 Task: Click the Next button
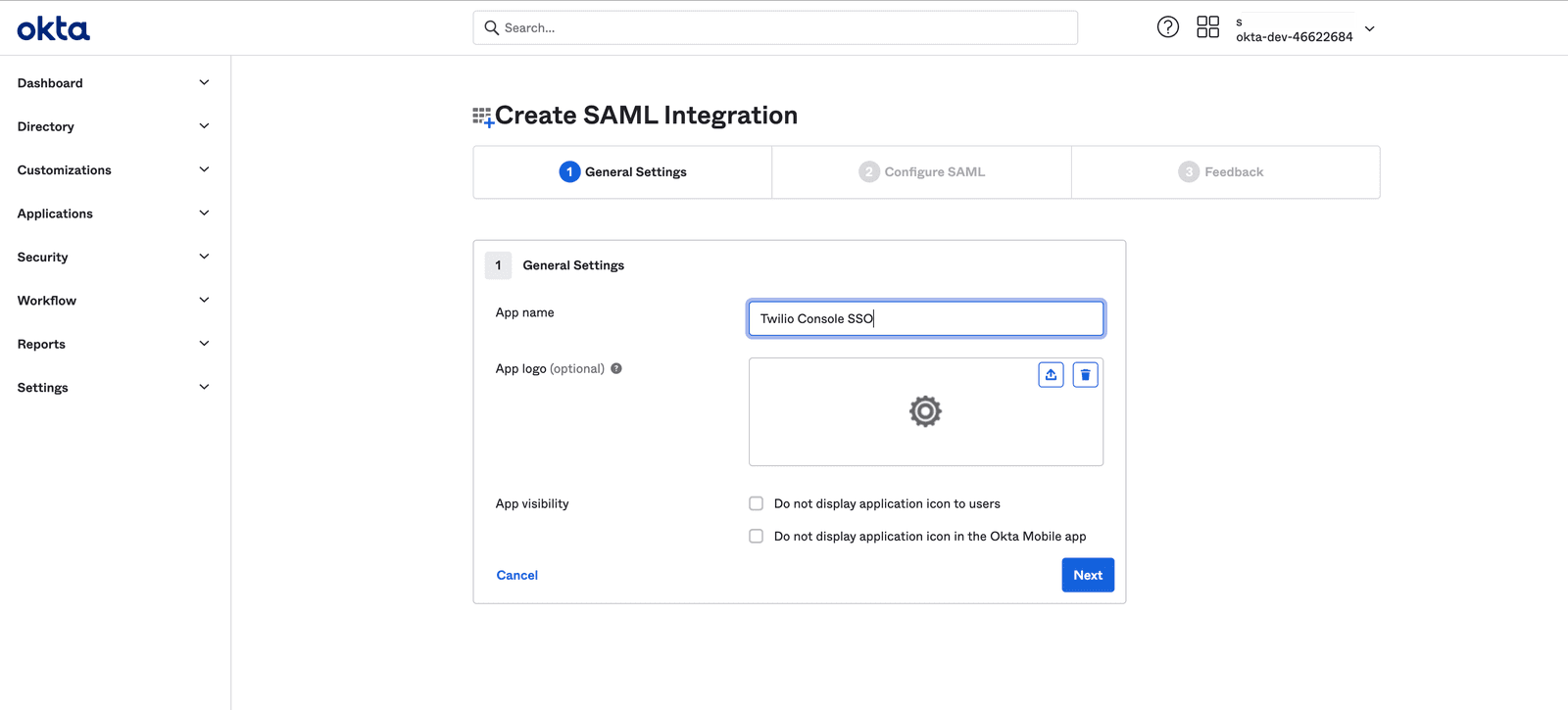tap(1087, 575)
